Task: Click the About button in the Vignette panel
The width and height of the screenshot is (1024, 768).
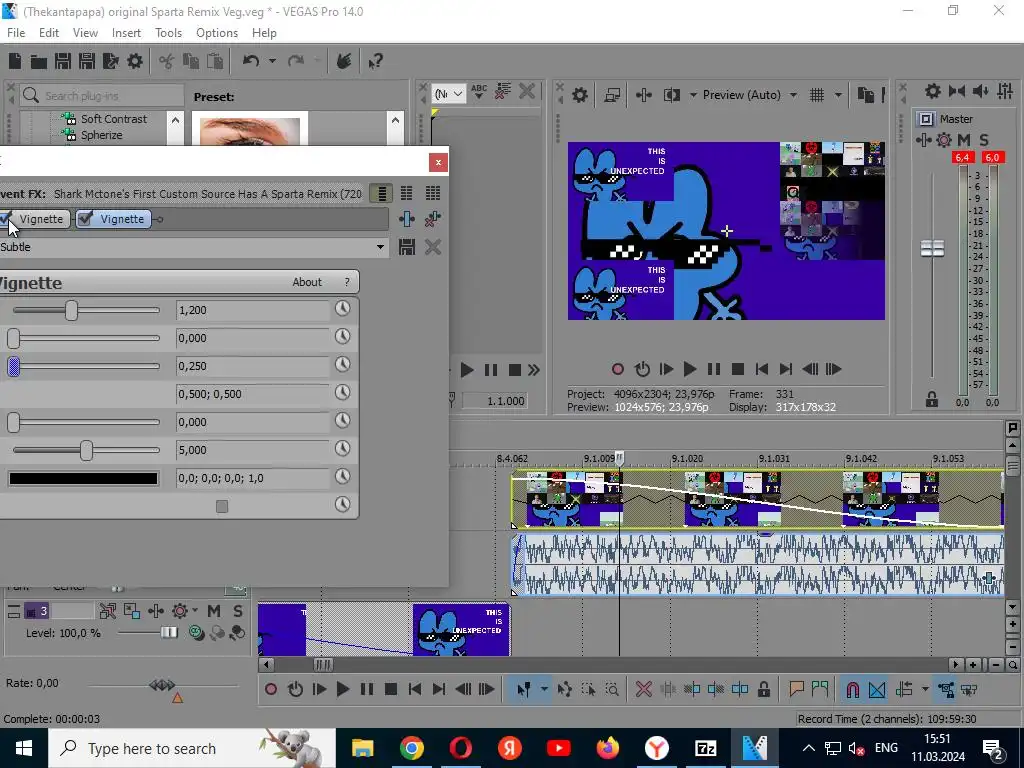Action: click(307, 282)
